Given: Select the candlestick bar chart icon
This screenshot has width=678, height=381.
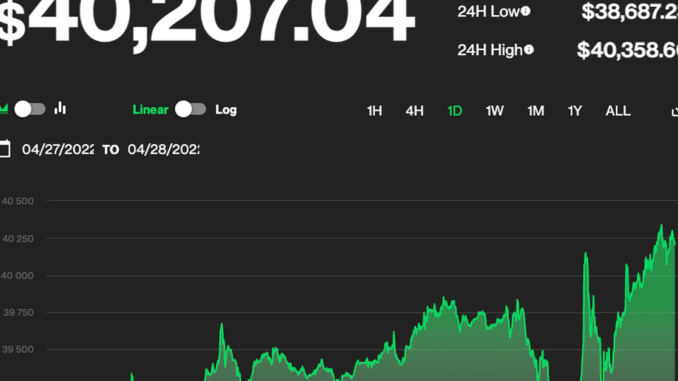Looking at the screenshot, I should (60, 108).
